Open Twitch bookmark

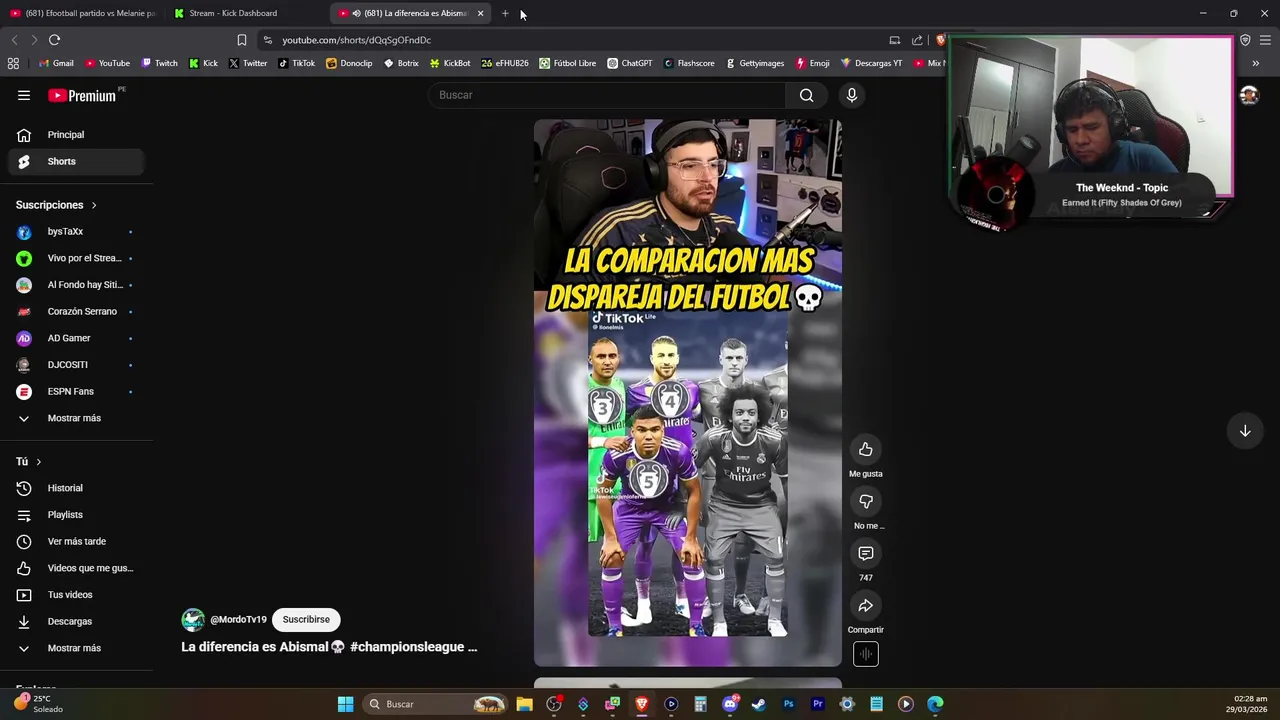pos(160,63)
